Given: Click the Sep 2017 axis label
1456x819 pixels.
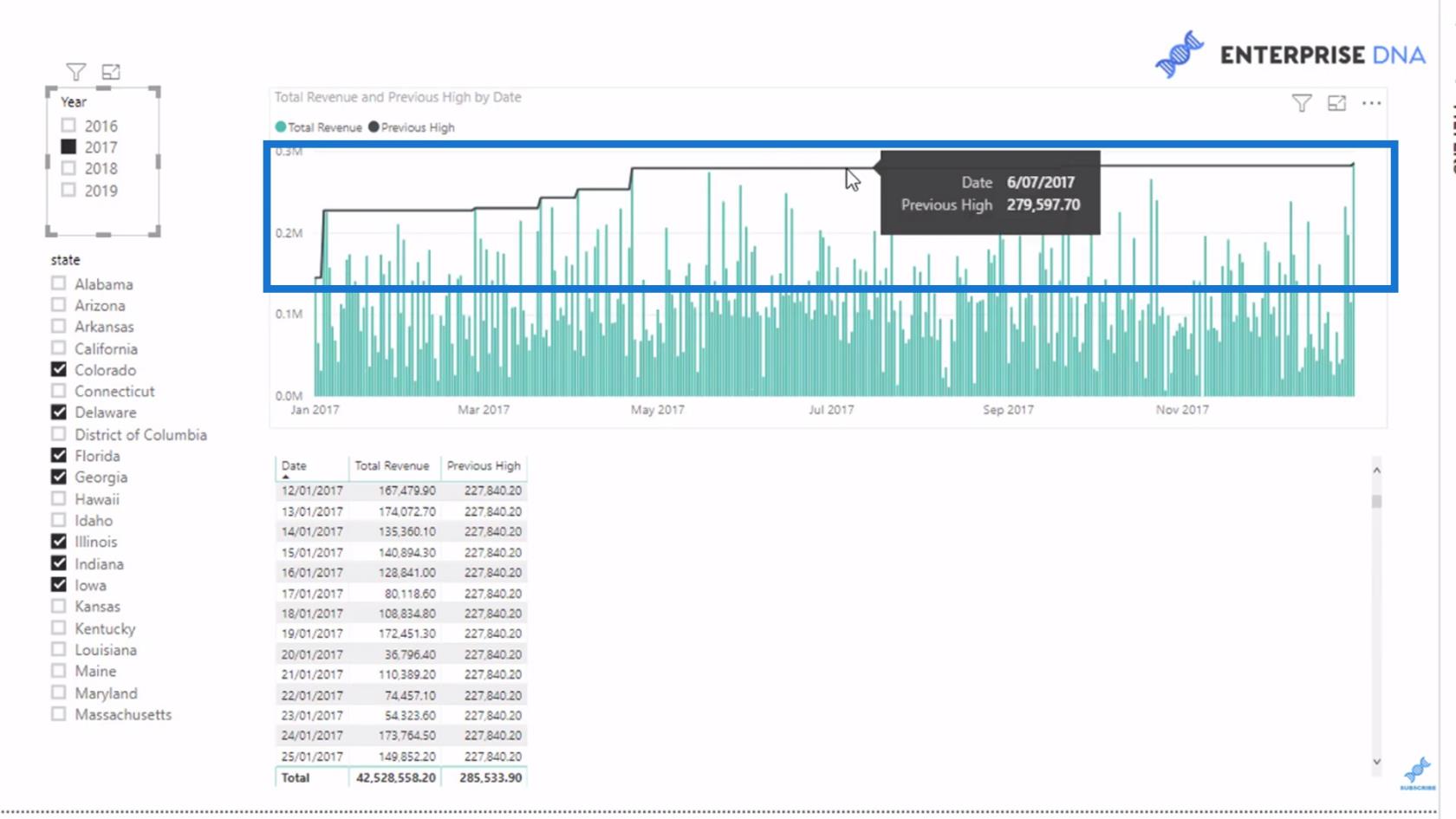Looking at the screenshot, I should point(1007,409).
